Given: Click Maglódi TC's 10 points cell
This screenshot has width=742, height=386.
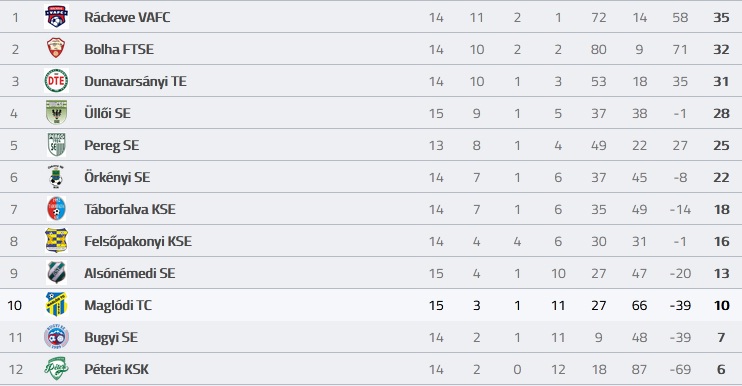Looking at the screenshot, I should point(722,305).
